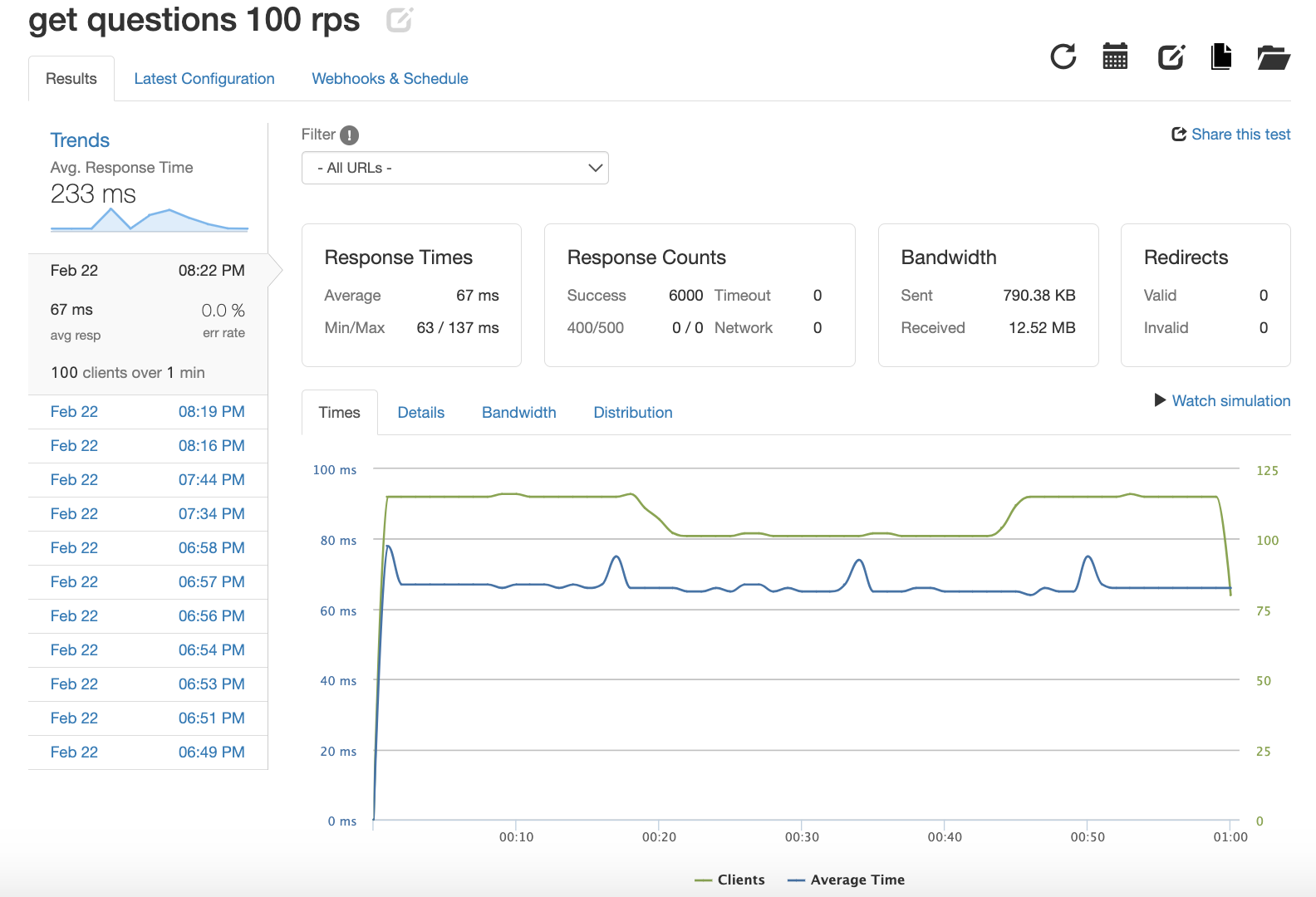Open the Feb 22 06:54 PM test run
The image size is (1316, 897).
coord(148,650)
